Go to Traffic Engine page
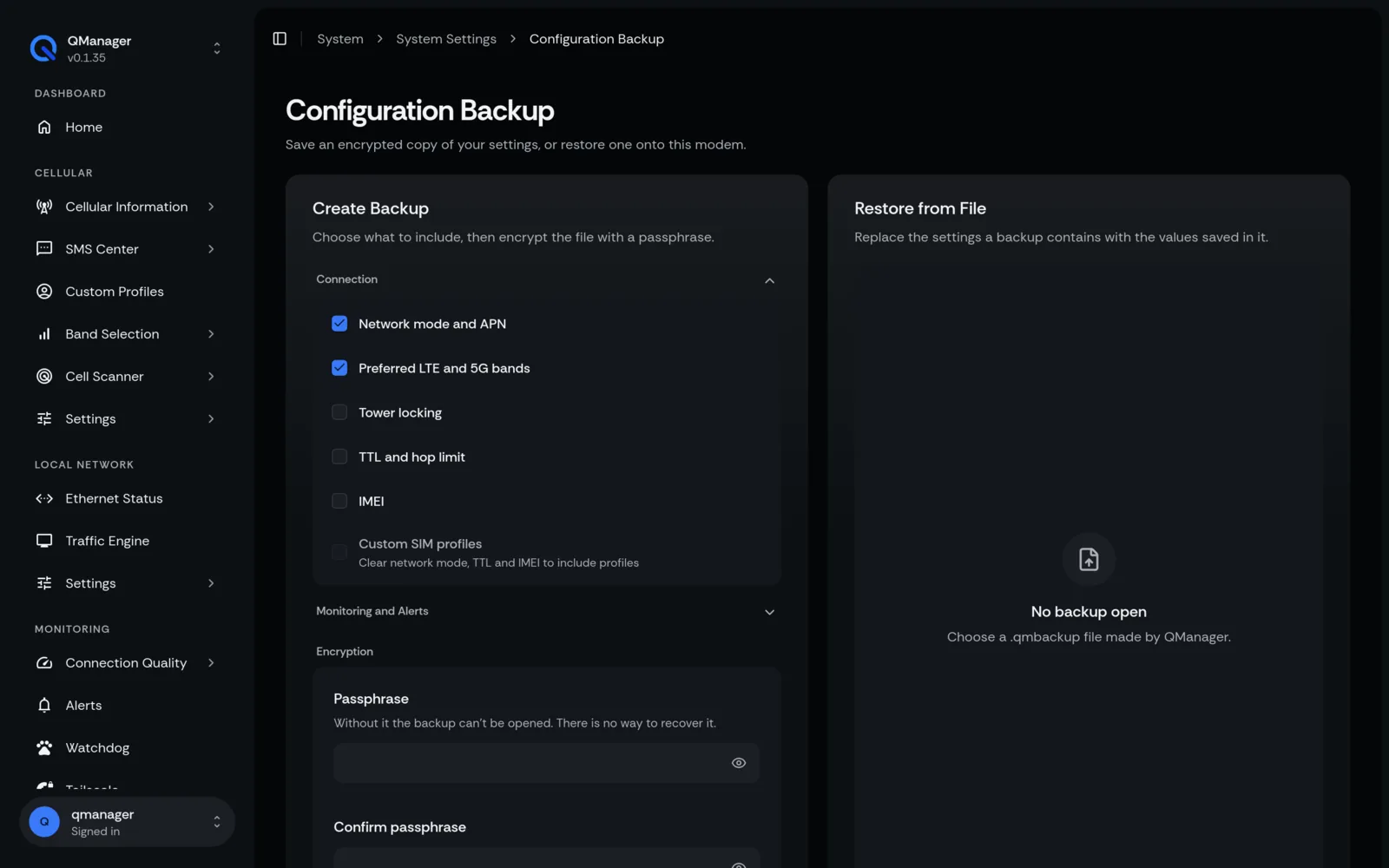 click(127, 541)
